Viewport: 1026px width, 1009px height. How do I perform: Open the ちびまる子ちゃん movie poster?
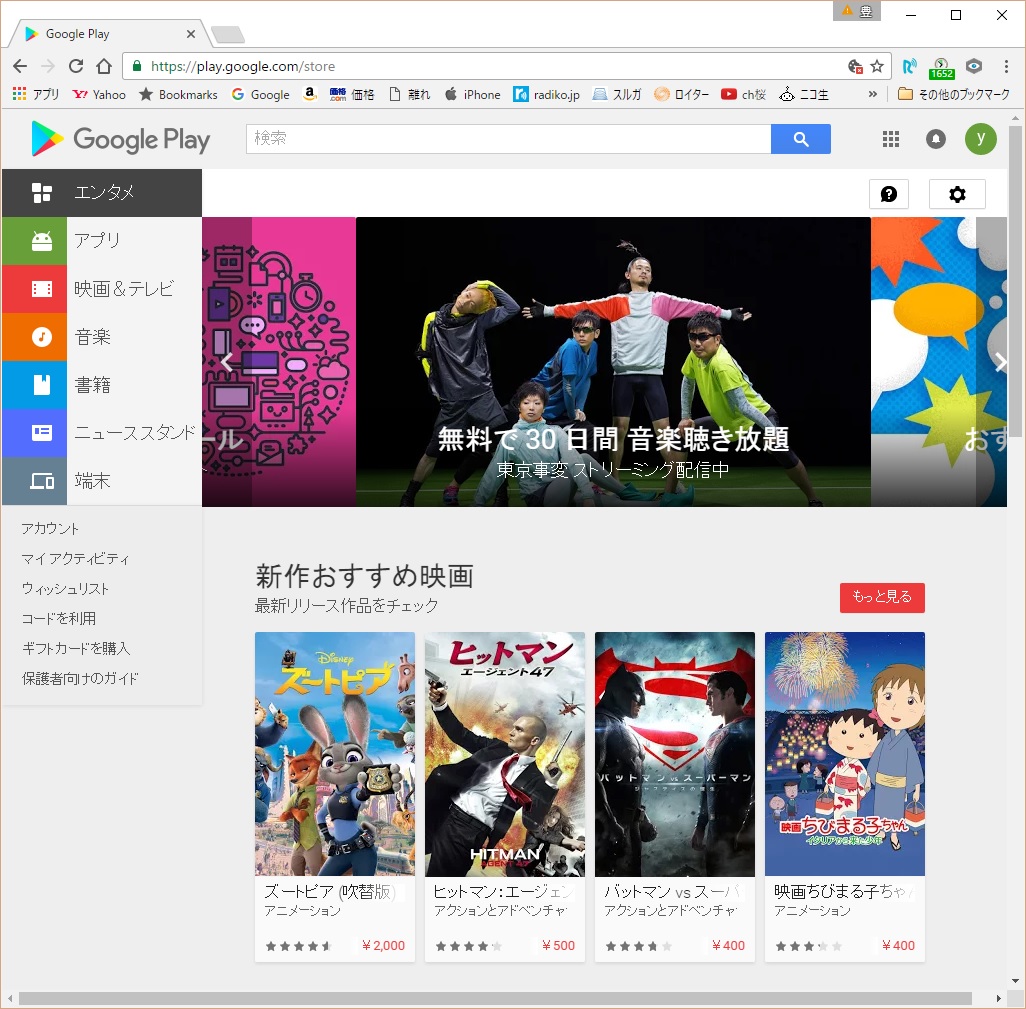(x=845, y=754)
